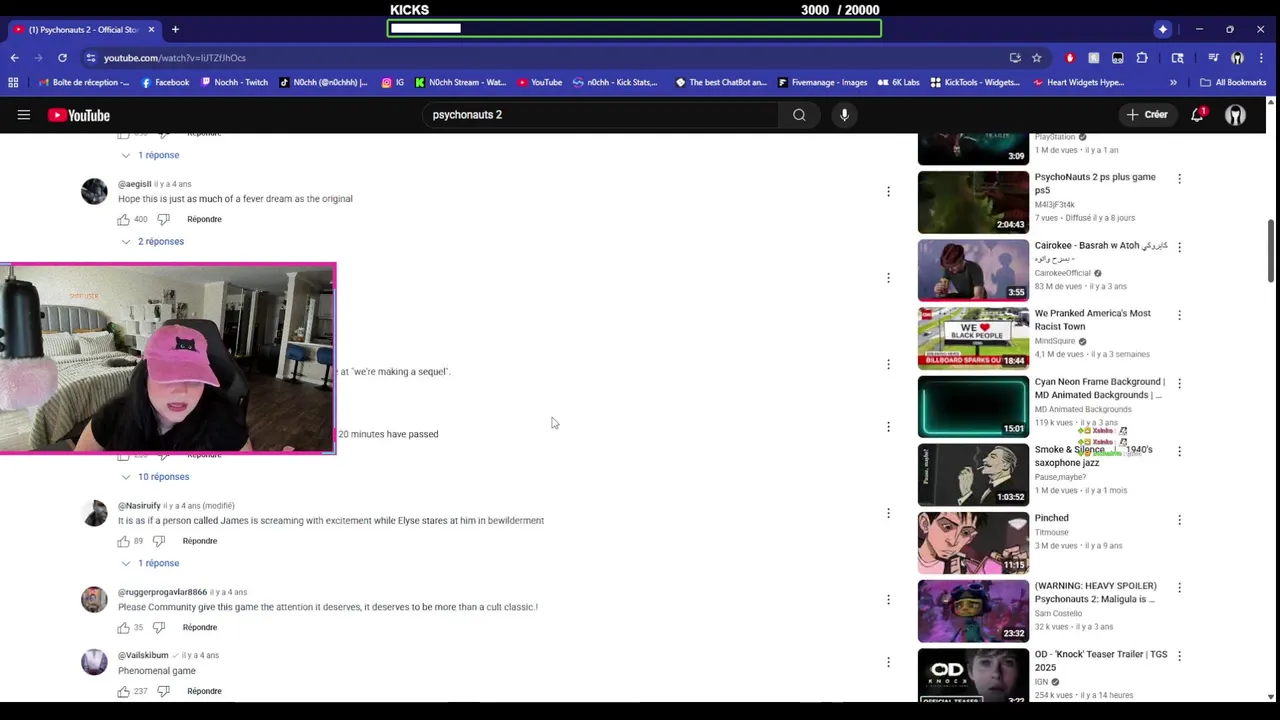Image resolution: width=1280 pixels, height=720 pixels.
Task: Open the @aegisll channel link
Action: click(134, 184)
